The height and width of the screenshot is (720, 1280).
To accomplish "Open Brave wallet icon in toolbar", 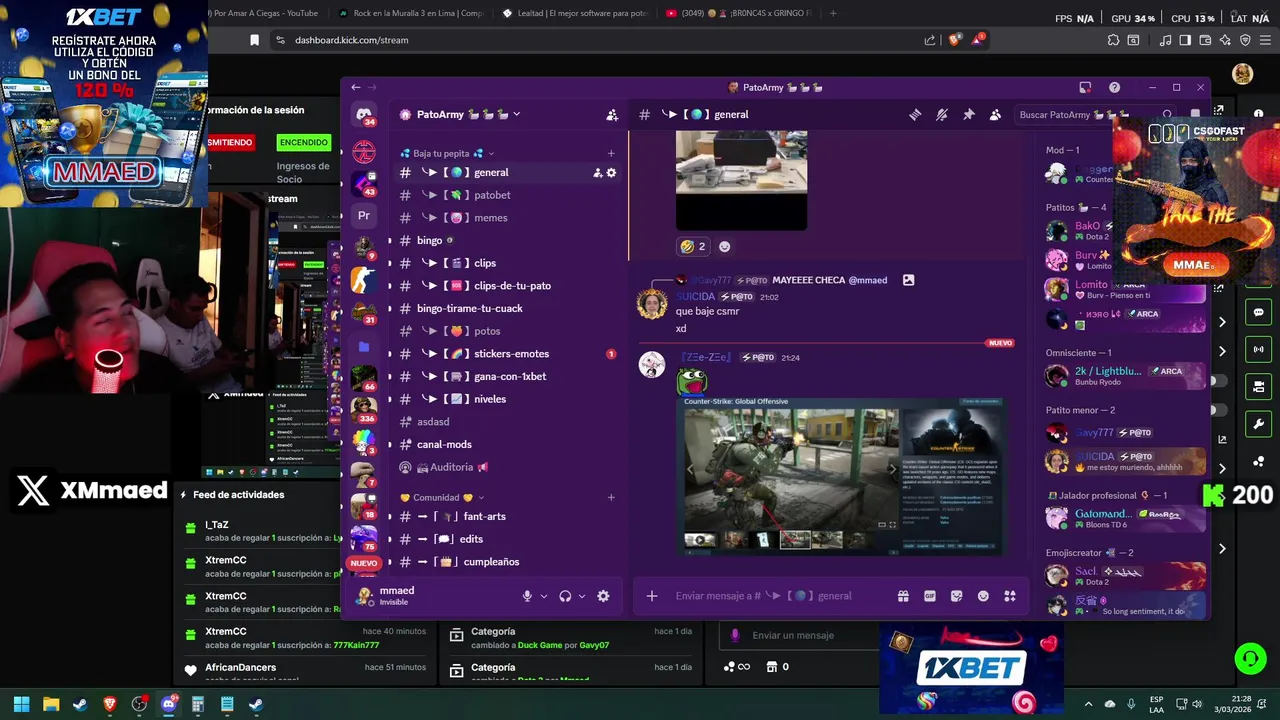I will point(1206,40).
